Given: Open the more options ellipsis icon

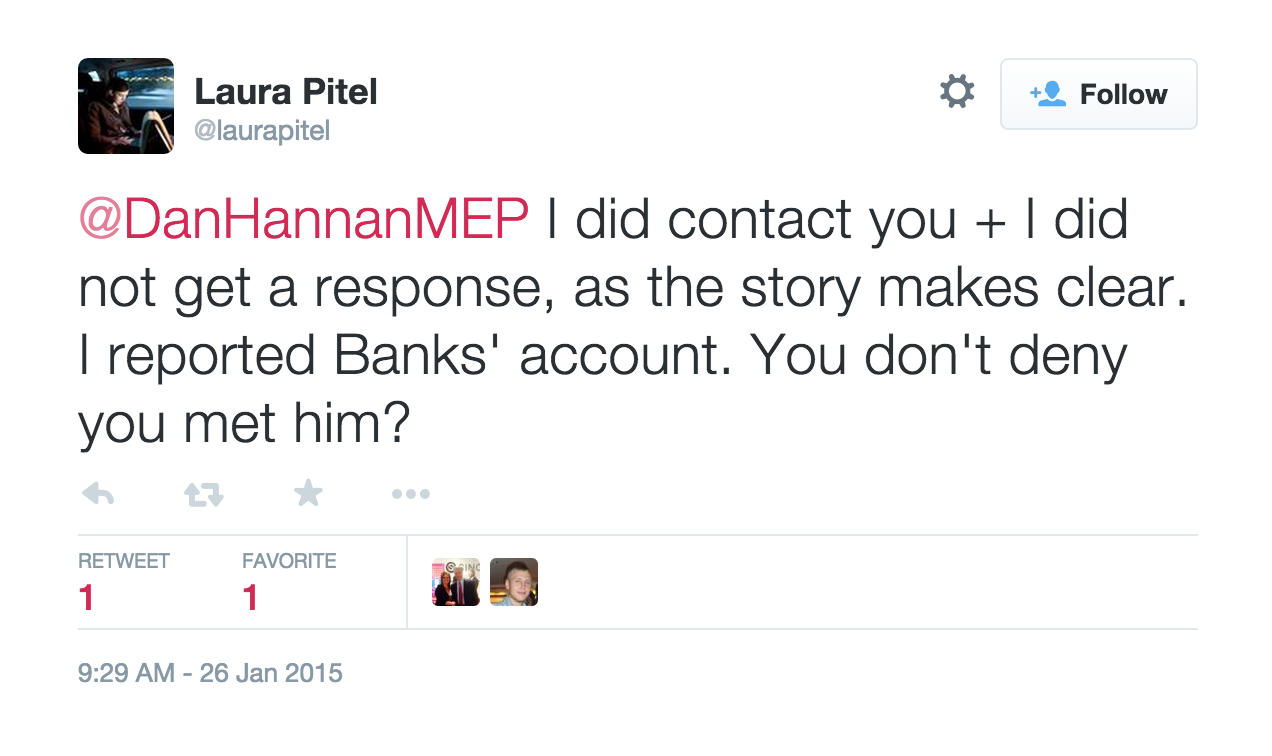Looking at the screenshot, I should [410, 493].
